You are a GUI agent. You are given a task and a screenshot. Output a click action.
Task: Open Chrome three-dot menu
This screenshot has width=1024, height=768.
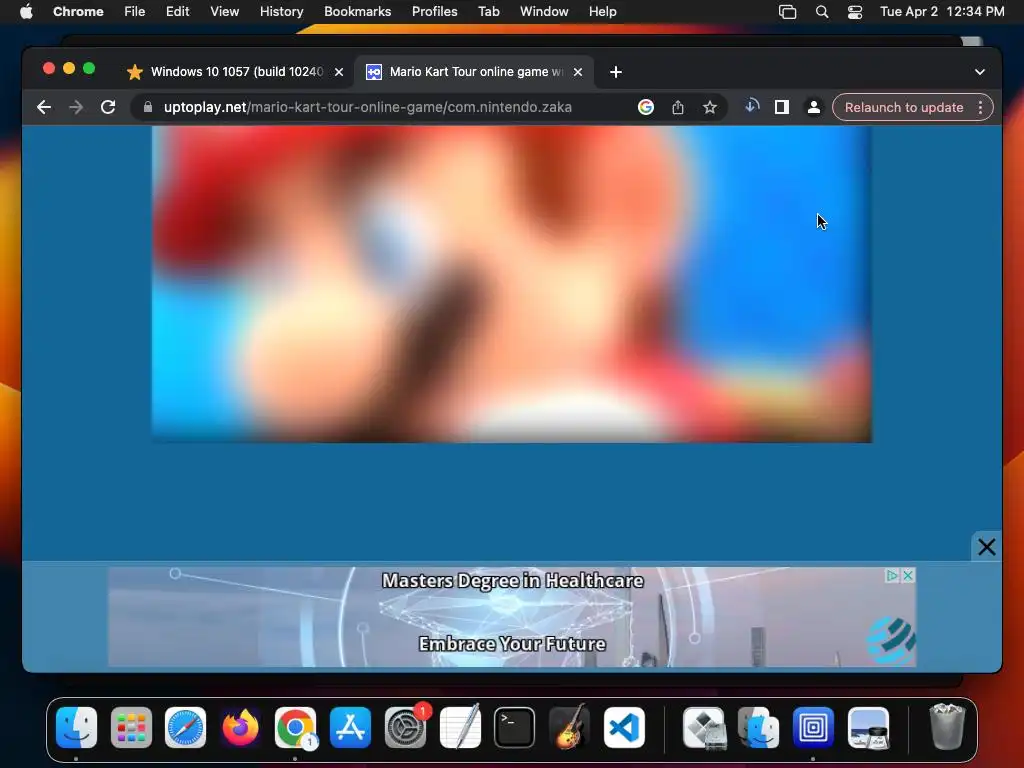[980, 107]
